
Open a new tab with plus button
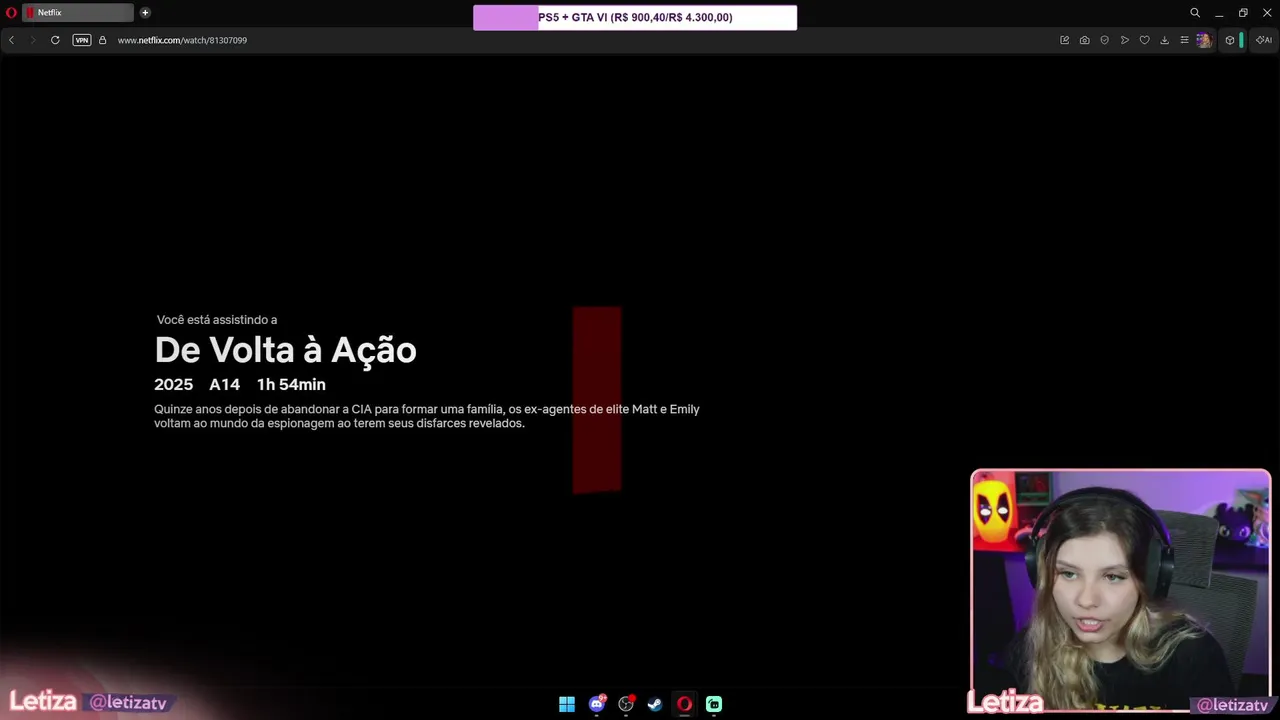coord(145,13)
